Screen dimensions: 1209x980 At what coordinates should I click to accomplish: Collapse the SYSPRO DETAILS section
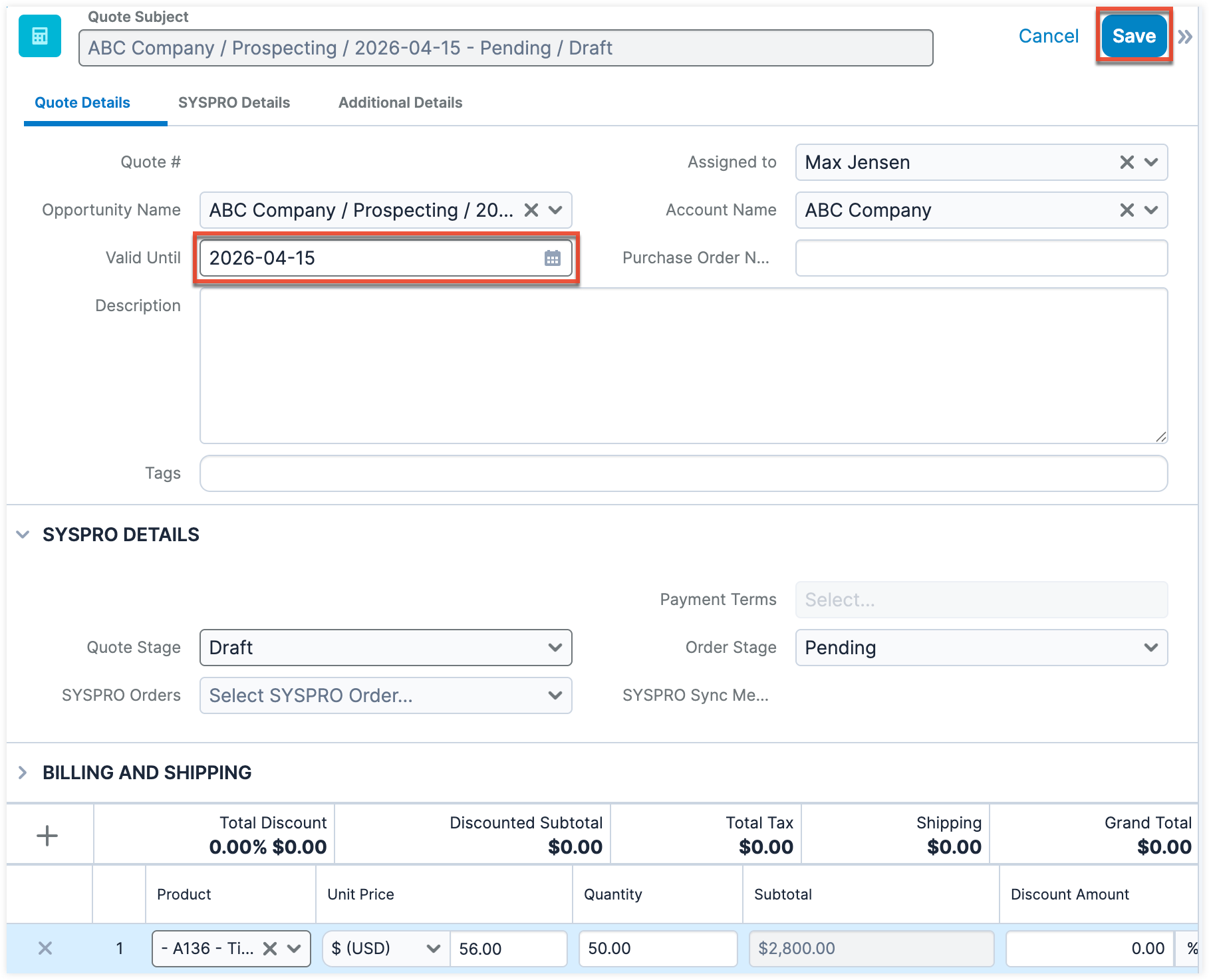point(23,535)
